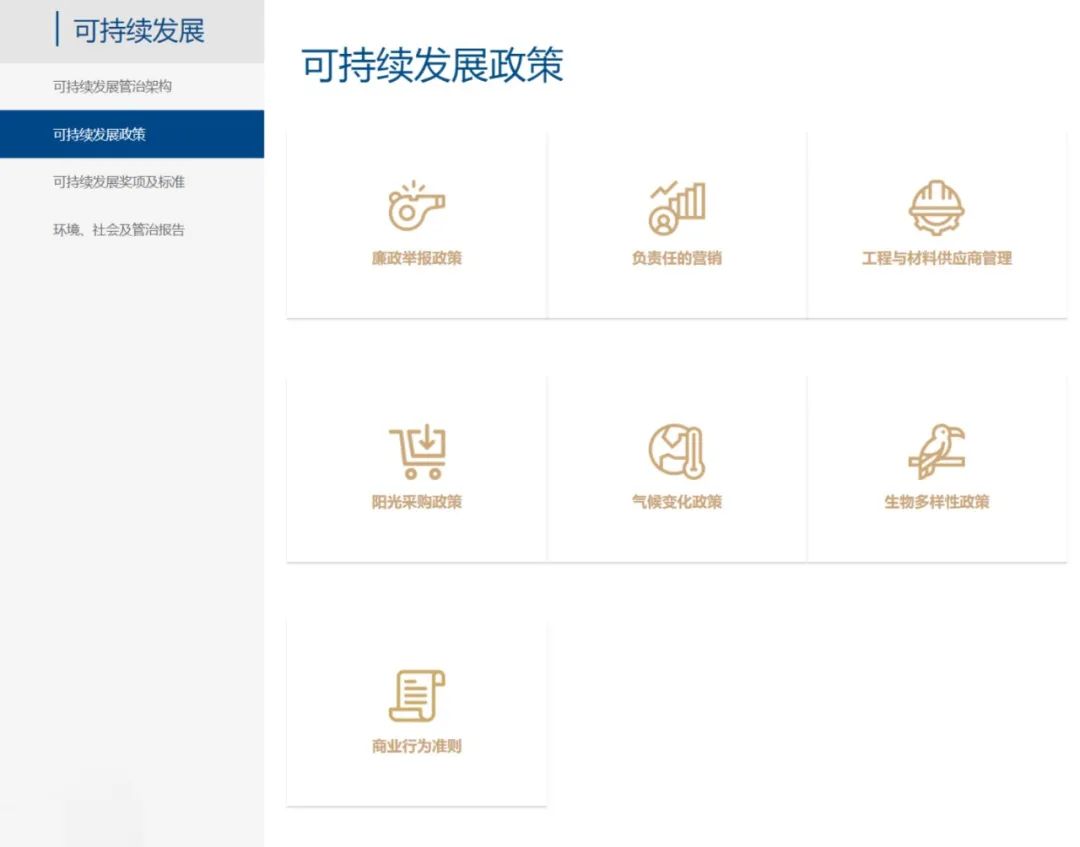The image size is (1080, 847).
Task: Select the 气候变化政策 label
Action: [x=677, y=502]
